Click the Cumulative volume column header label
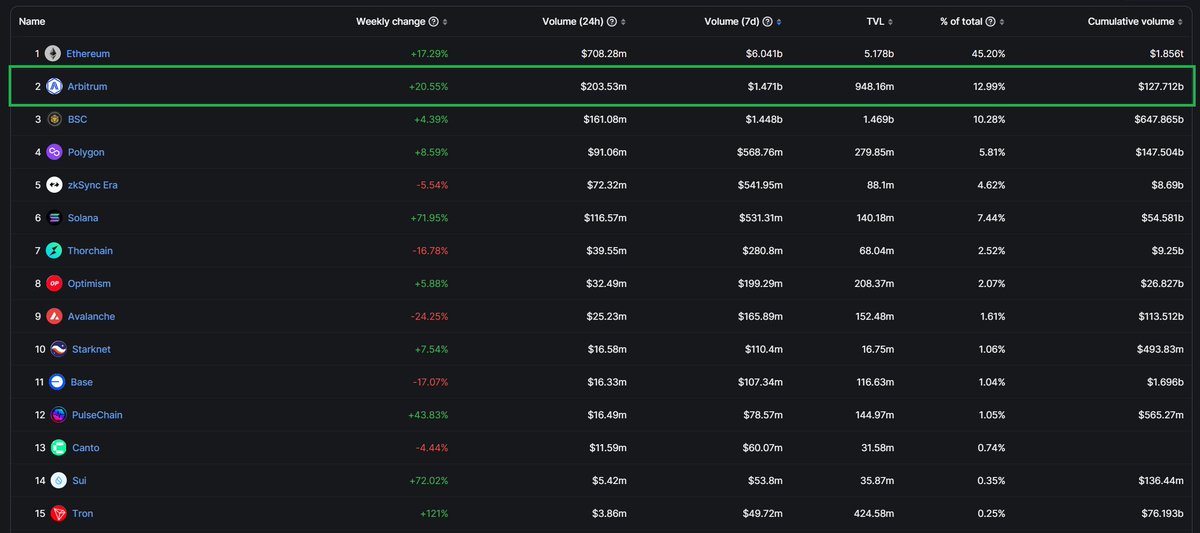 pyautogui.click(x=1131, y=21)
